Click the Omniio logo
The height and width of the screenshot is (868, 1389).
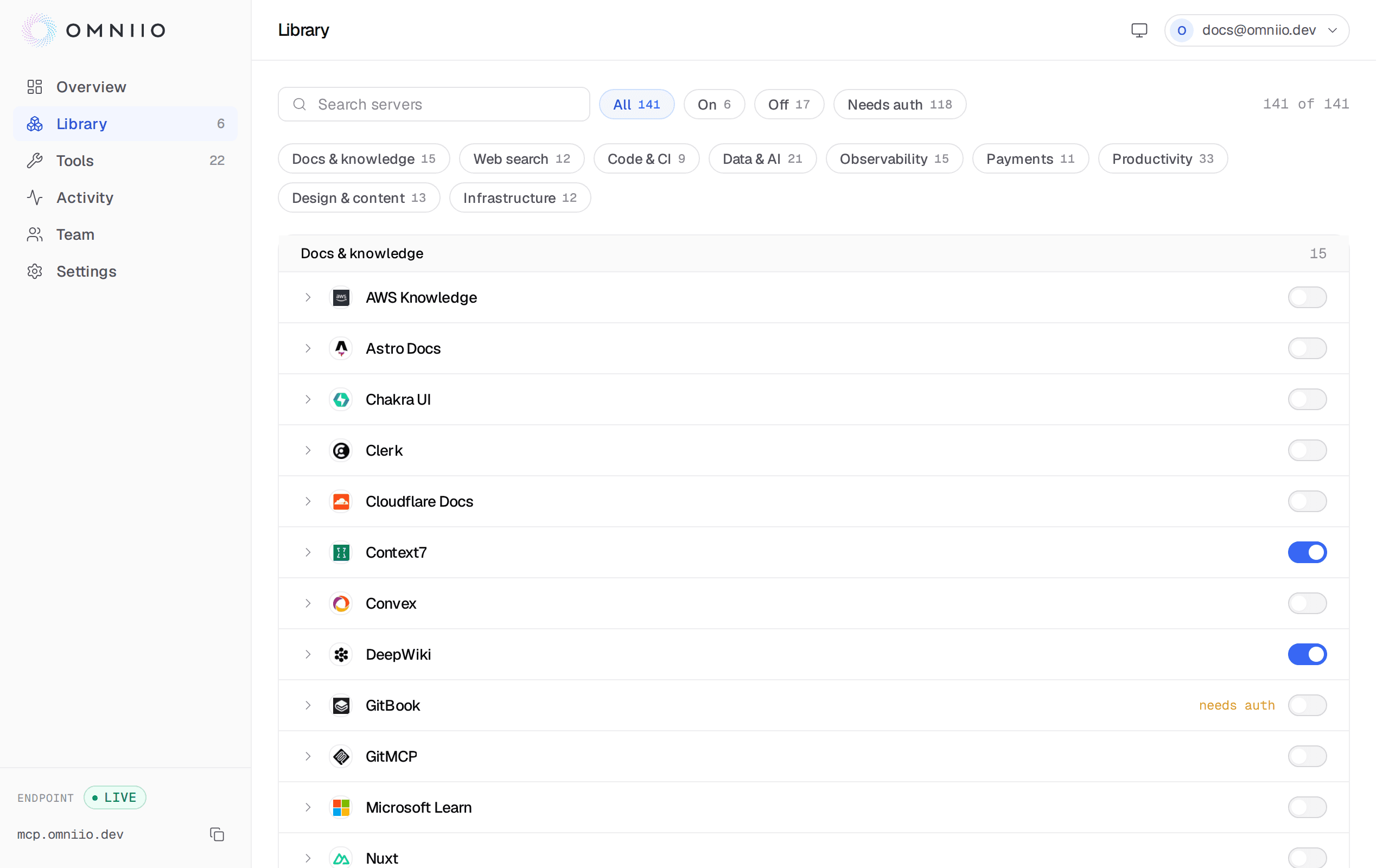93,30
